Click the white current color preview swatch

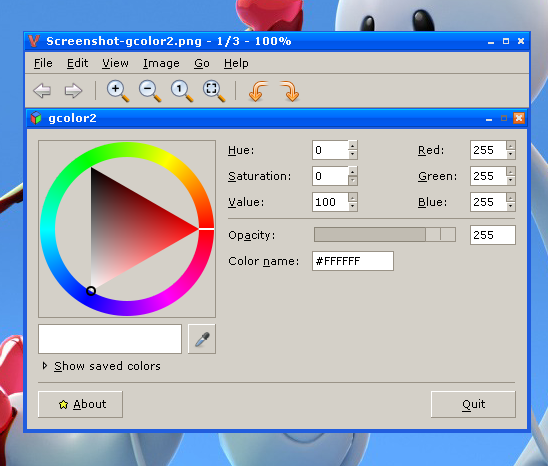(110, 339)
